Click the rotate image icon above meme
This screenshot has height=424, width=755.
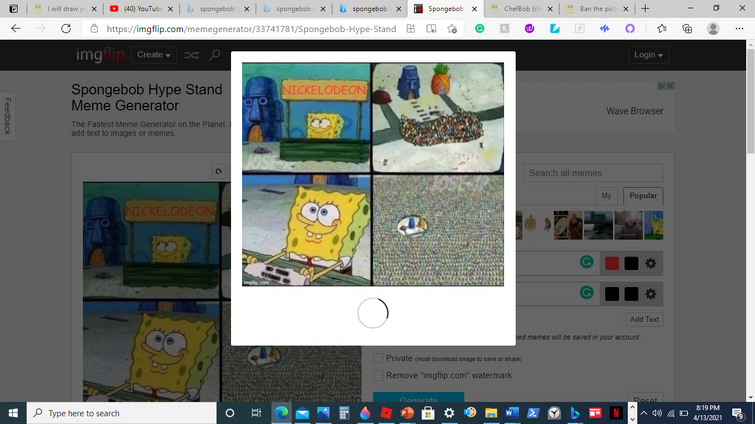[218, 171]
